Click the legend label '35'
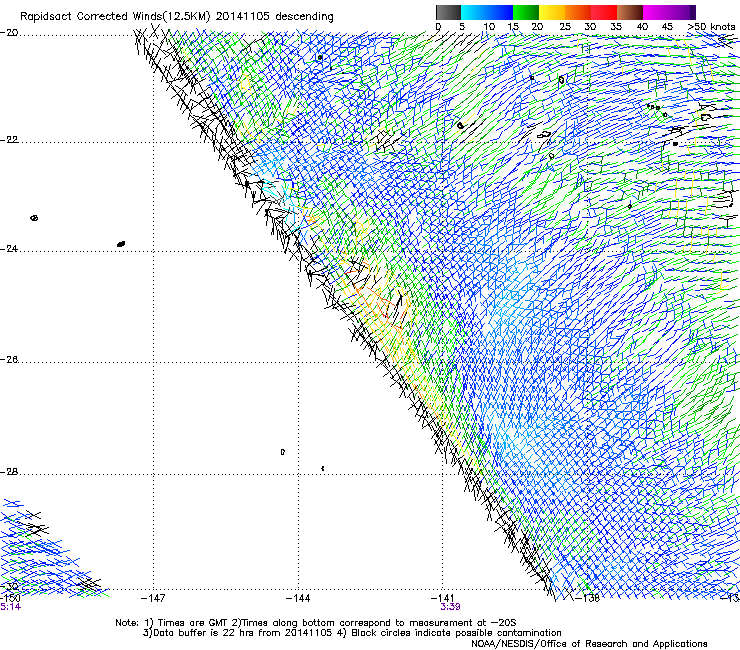 coord(616,27)
